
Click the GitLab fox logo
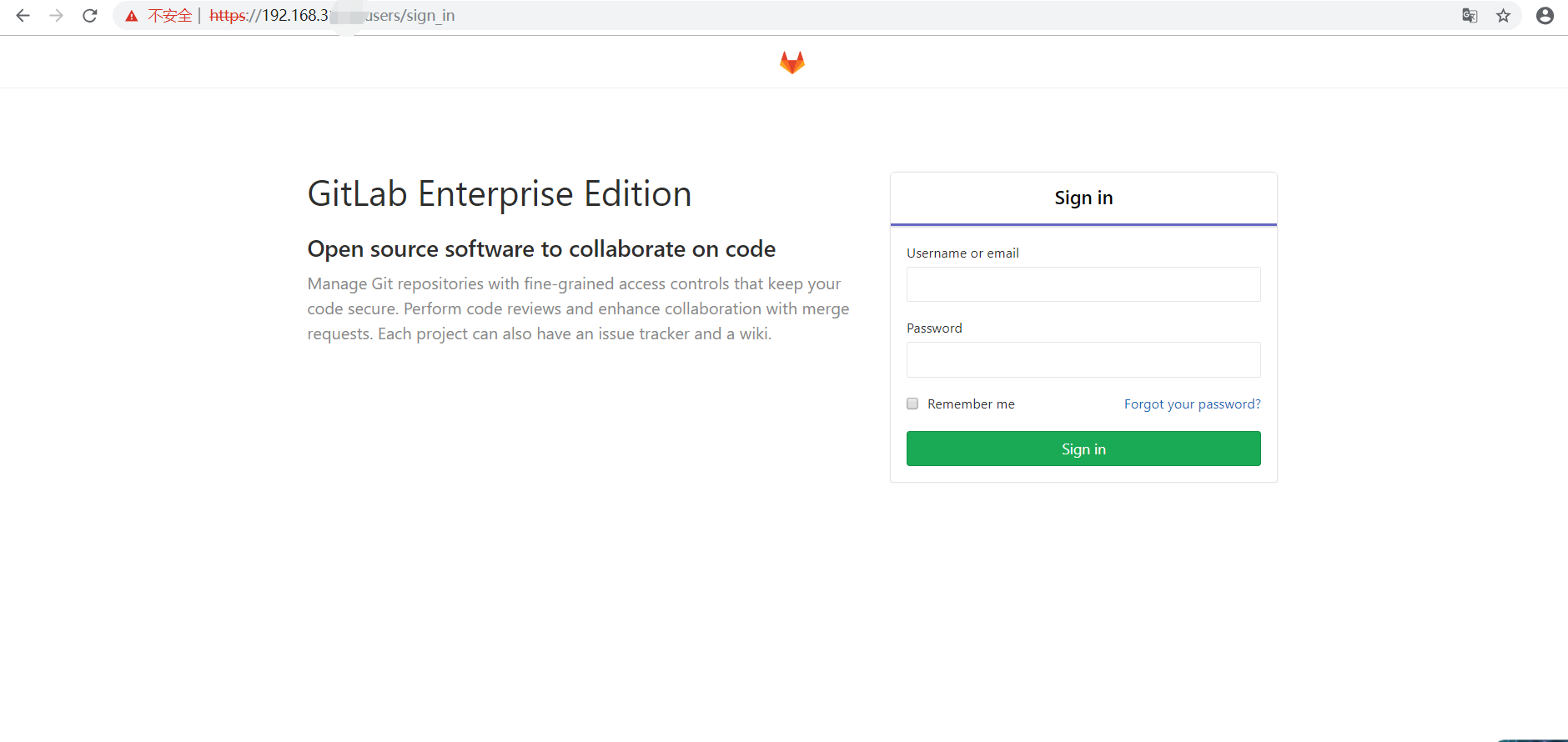[x=792, y=63]
